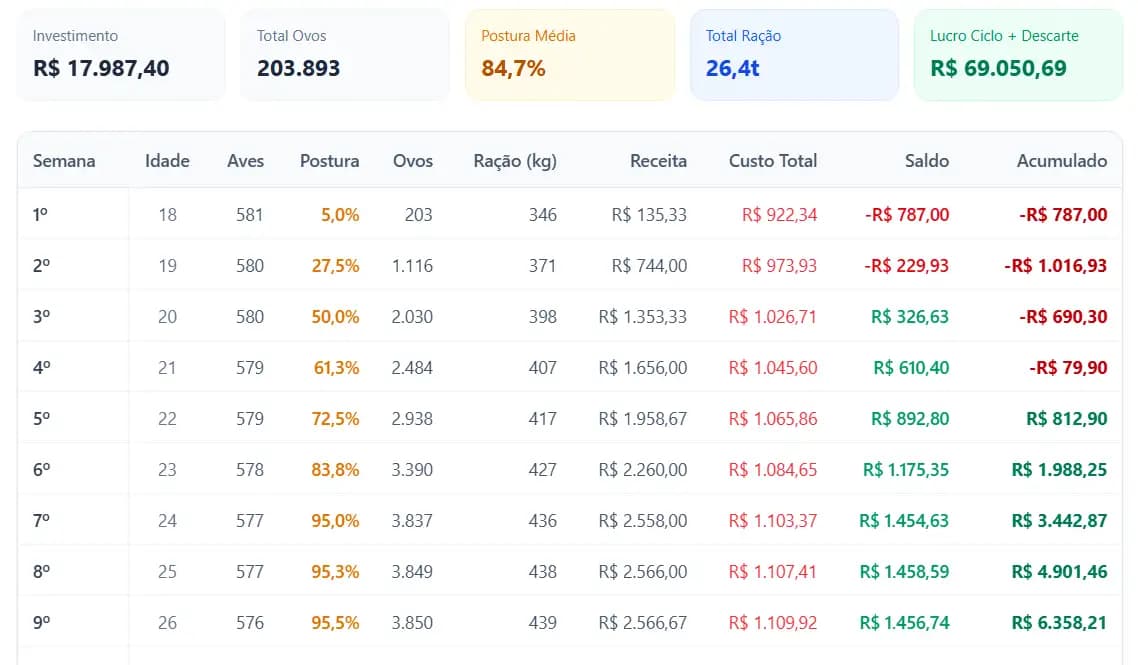Image resolution: width=1138 pixels, height=665 pixels.
Task: Click the R$ 1.958,67 receita cell
Action: pyautogui.click(x=642, y=419)
